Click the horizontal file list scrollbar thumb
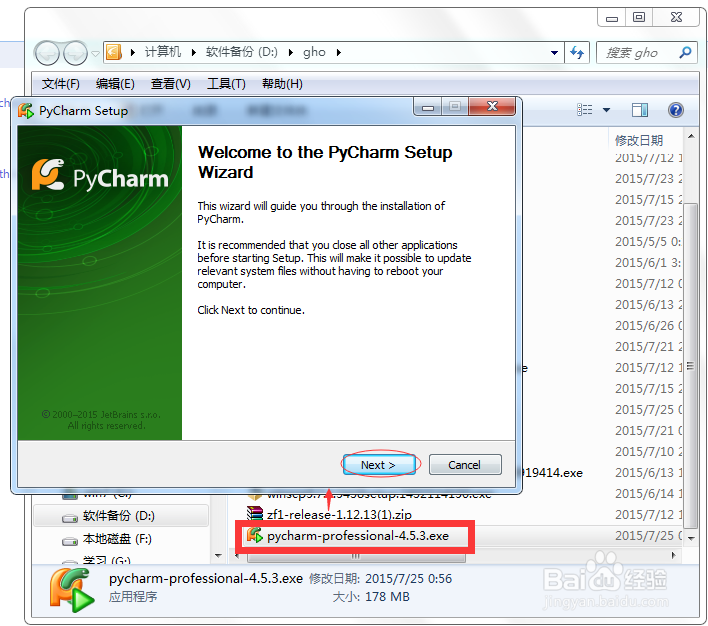The image size is (708, 626). (356, 556)
